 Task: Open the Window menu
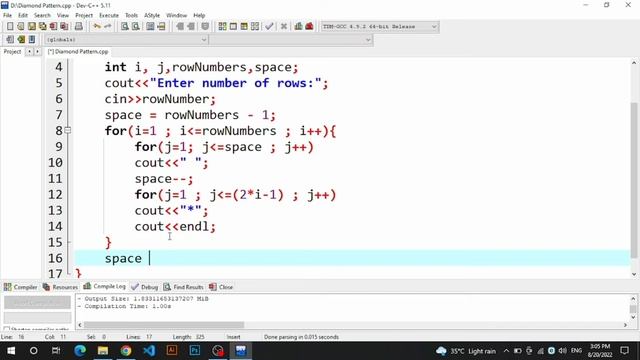tap(176, 15)
